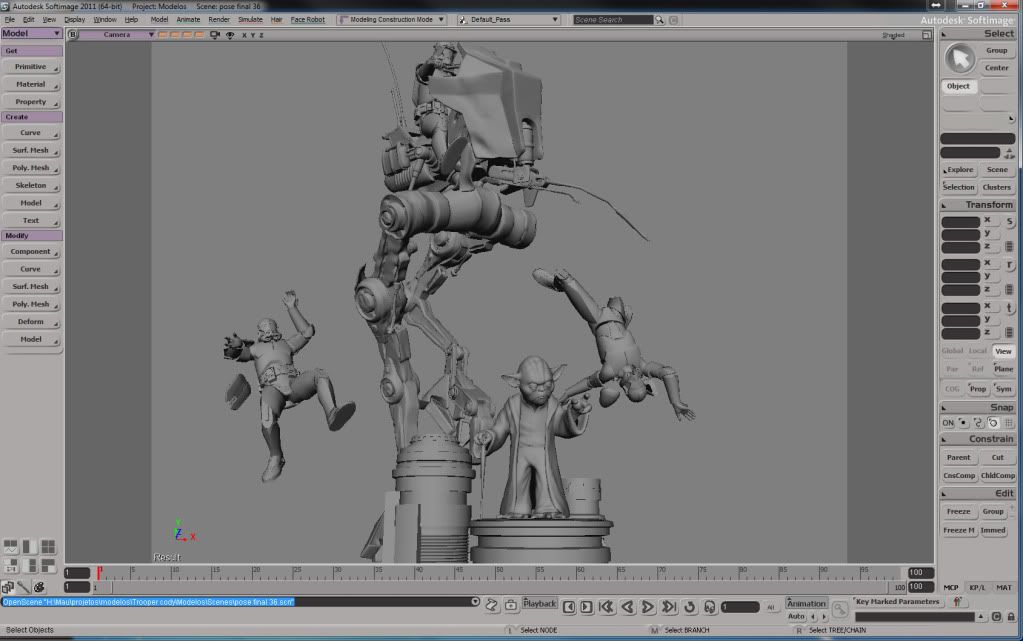The width and height of the screenshot is (1023, 641).
Task: Open the Model module dropdown
Action: coord(32,34)
